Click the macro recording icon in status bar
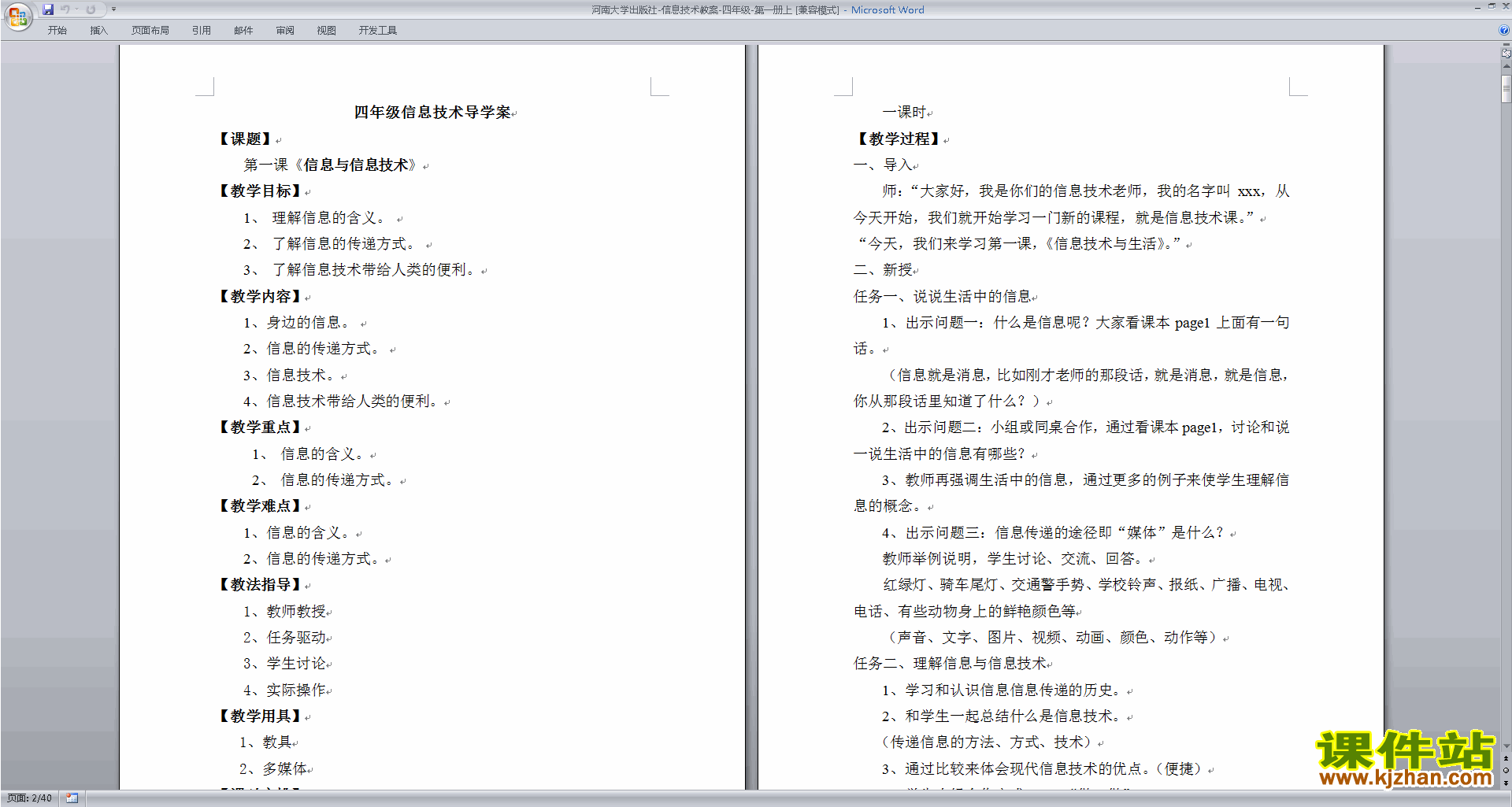1512x807 pixels. coord(72,798)
